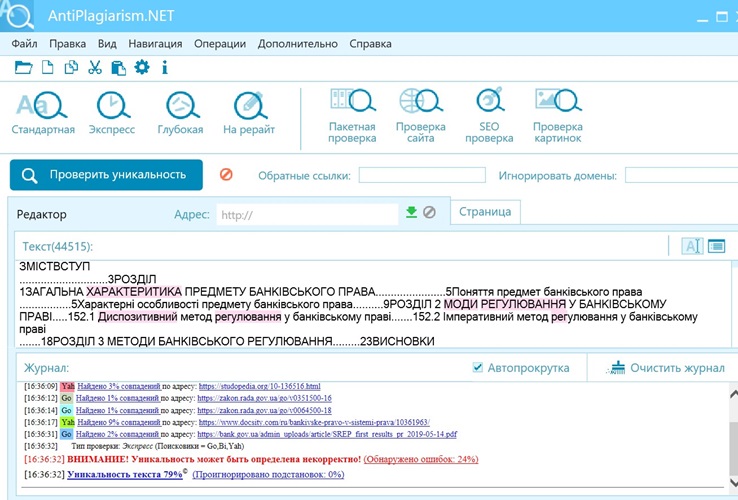Click the Проверить уникальность button
This screenshot has width=738, height=500.
click(x=106, y=175)
